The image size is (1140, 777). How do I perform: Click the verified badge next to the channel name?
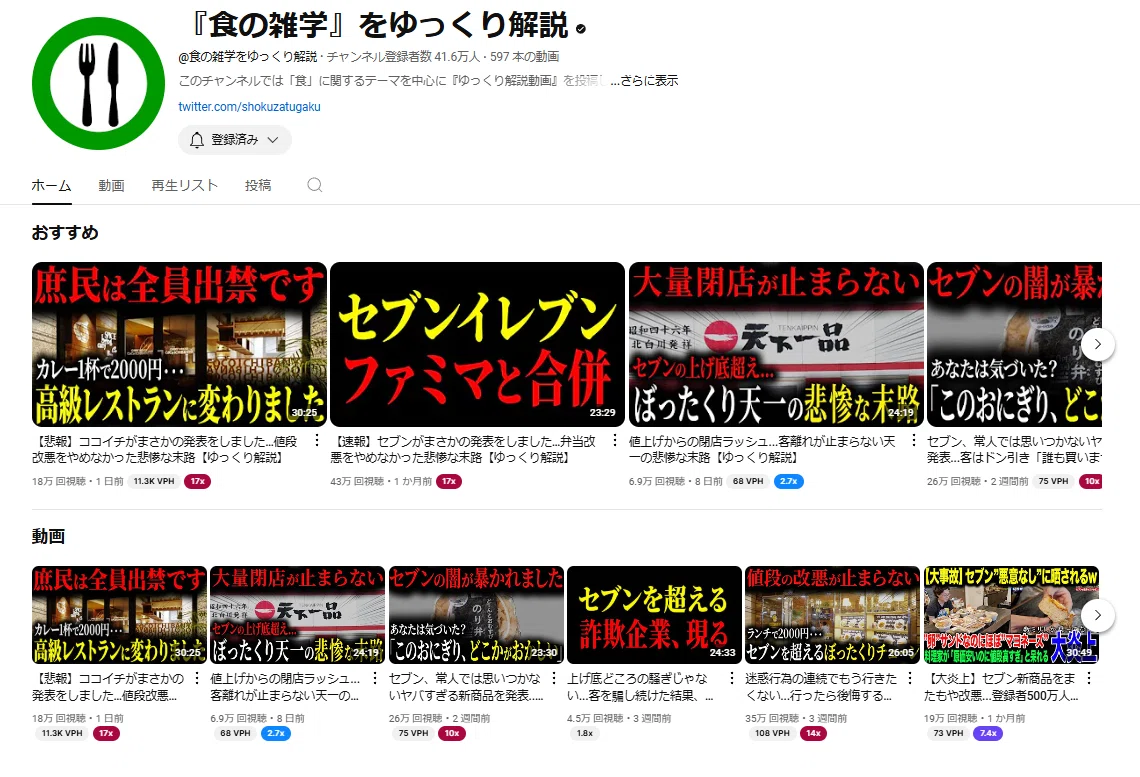pos(581,29)
